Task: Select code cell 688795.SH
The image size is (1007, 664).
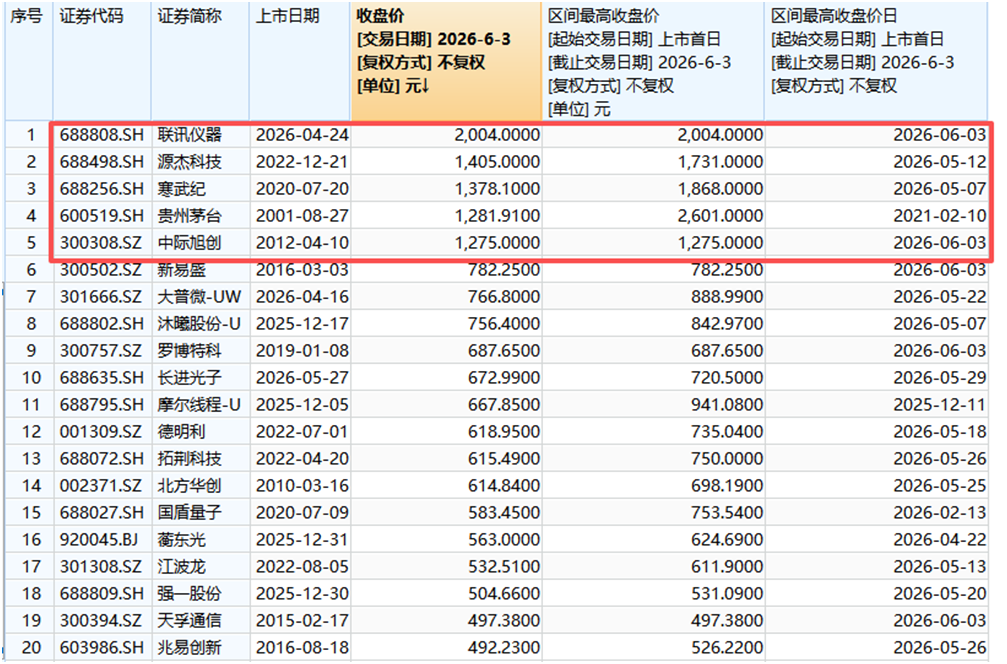Action: pos(102,405)
